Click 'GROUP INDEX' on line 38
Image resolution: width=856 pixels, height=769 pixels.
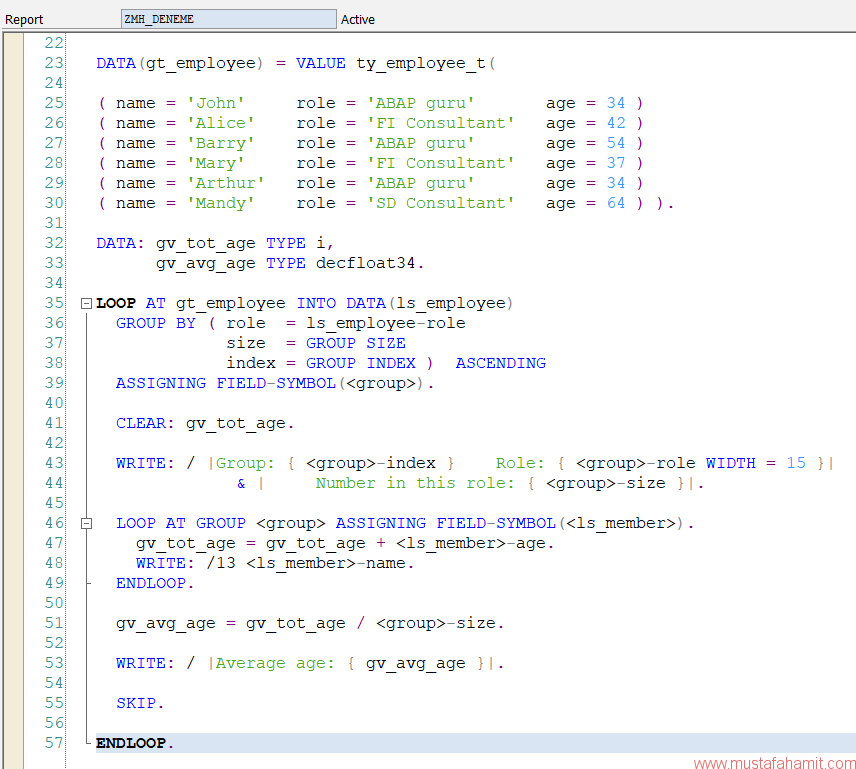360,363
